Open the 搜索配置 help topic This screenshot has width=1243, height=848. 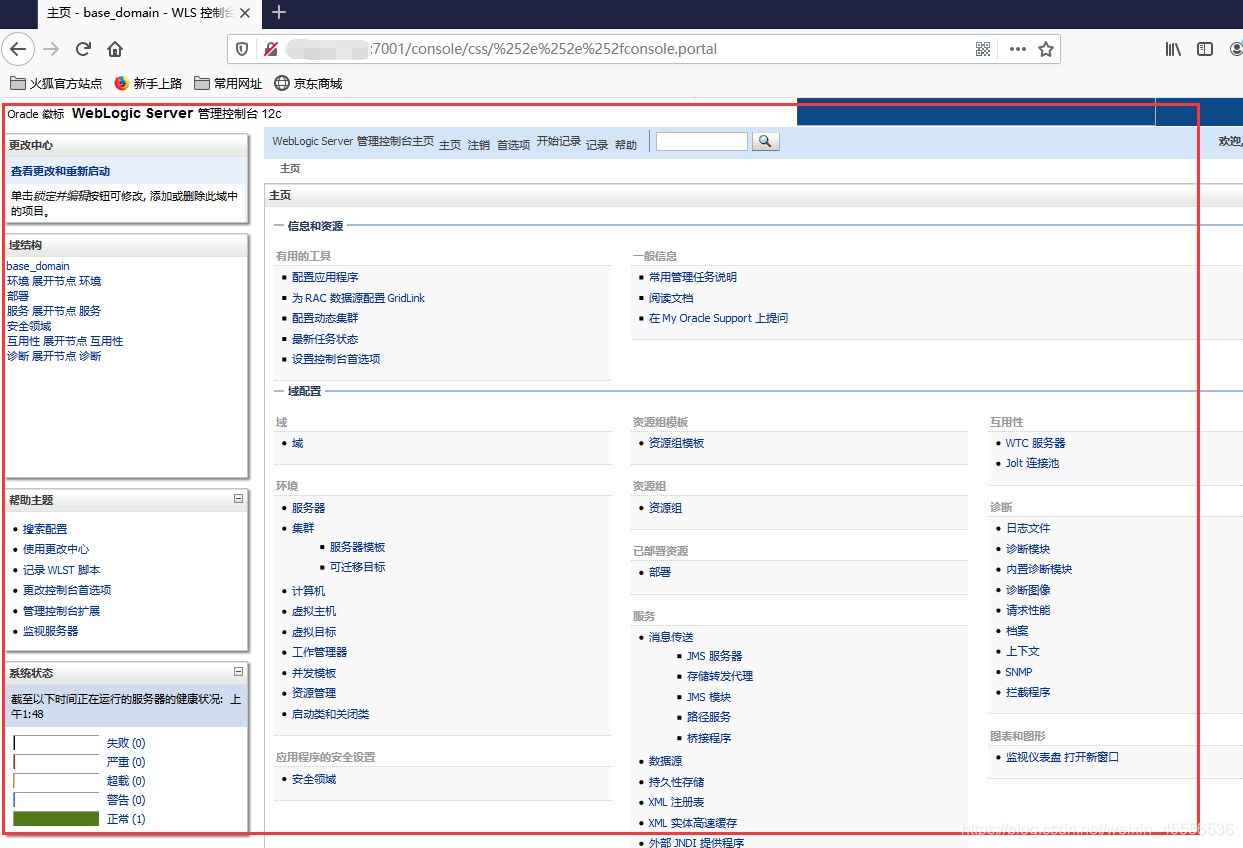[x=45, y=529]
